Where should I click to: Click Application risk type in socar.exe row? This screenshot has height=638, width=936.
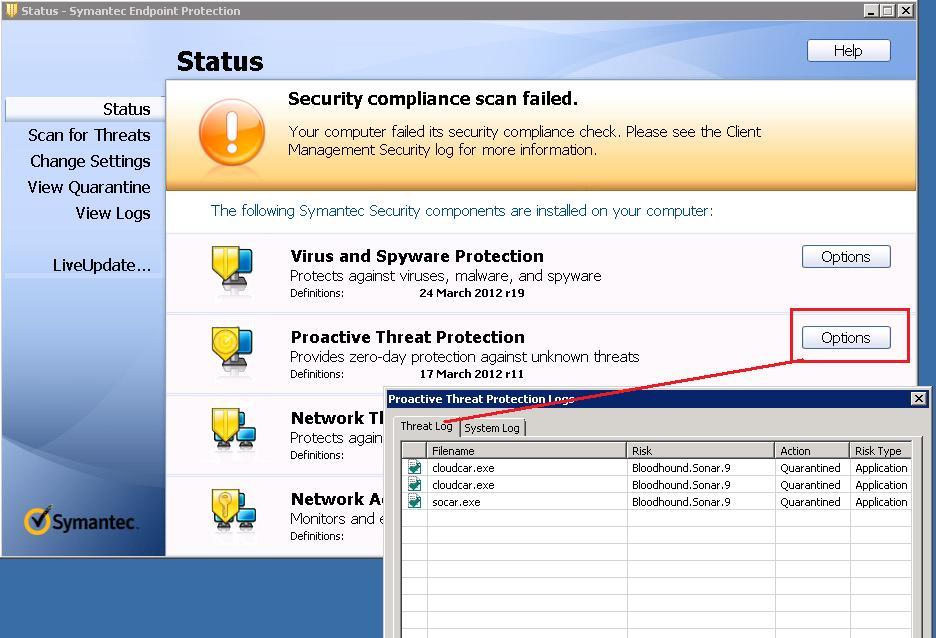[881, 502]
